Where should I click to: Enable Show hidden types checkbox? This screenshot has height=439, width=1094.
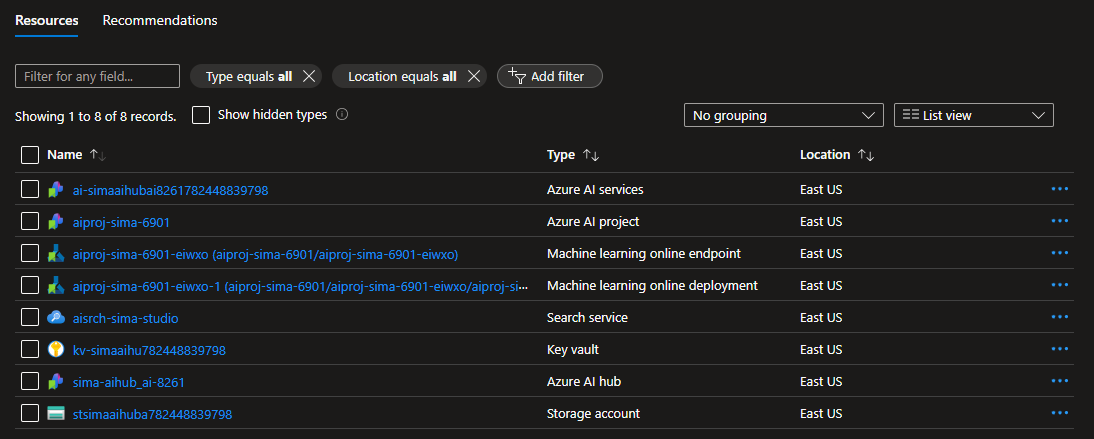pos(201,115)
